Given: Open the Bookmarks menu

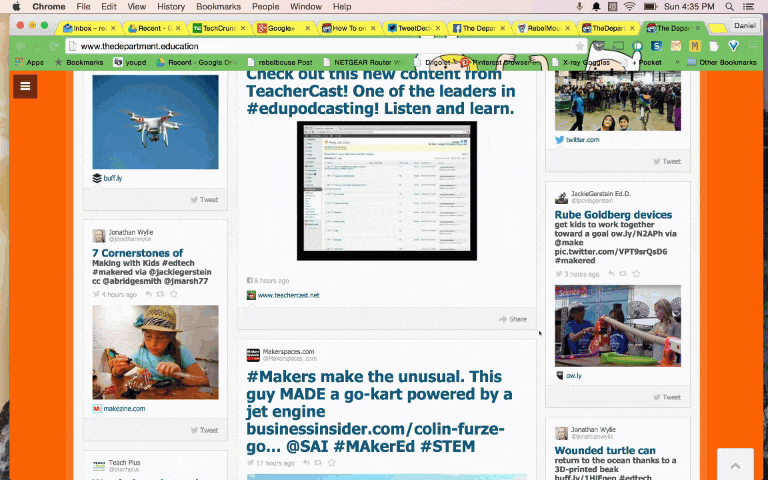Looking at the screenshot, I should [x=218, y=6].
